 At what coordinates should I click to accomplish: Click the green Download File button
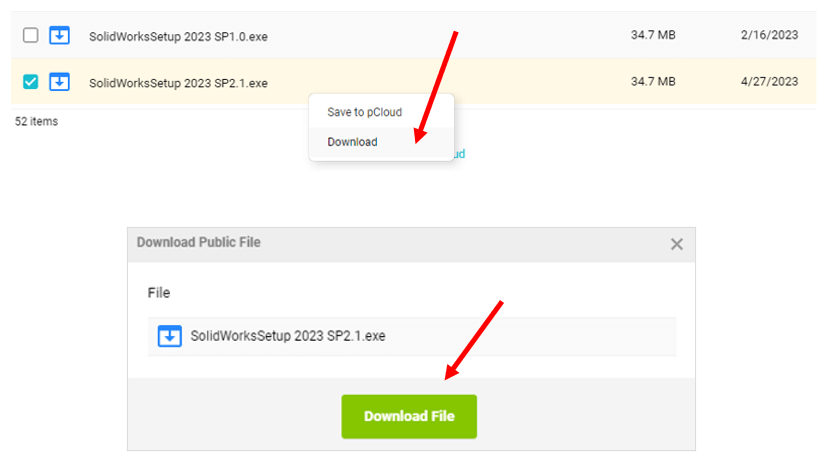pos(409,416)
